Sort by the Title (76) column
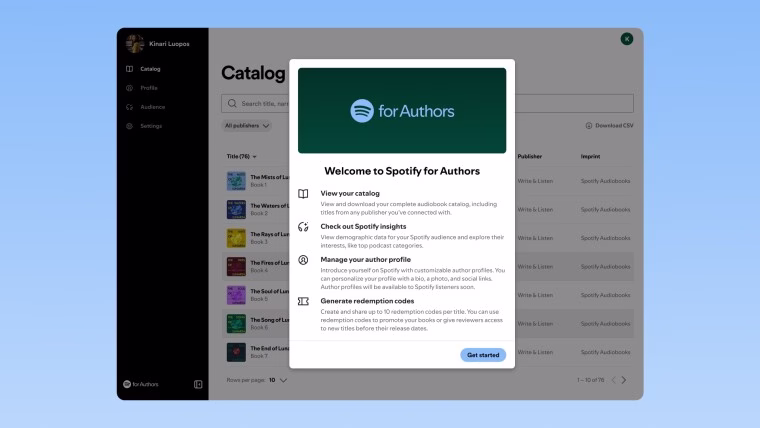Image resolution: width=760 pixels, height=428 pixels. coord(241,157)
